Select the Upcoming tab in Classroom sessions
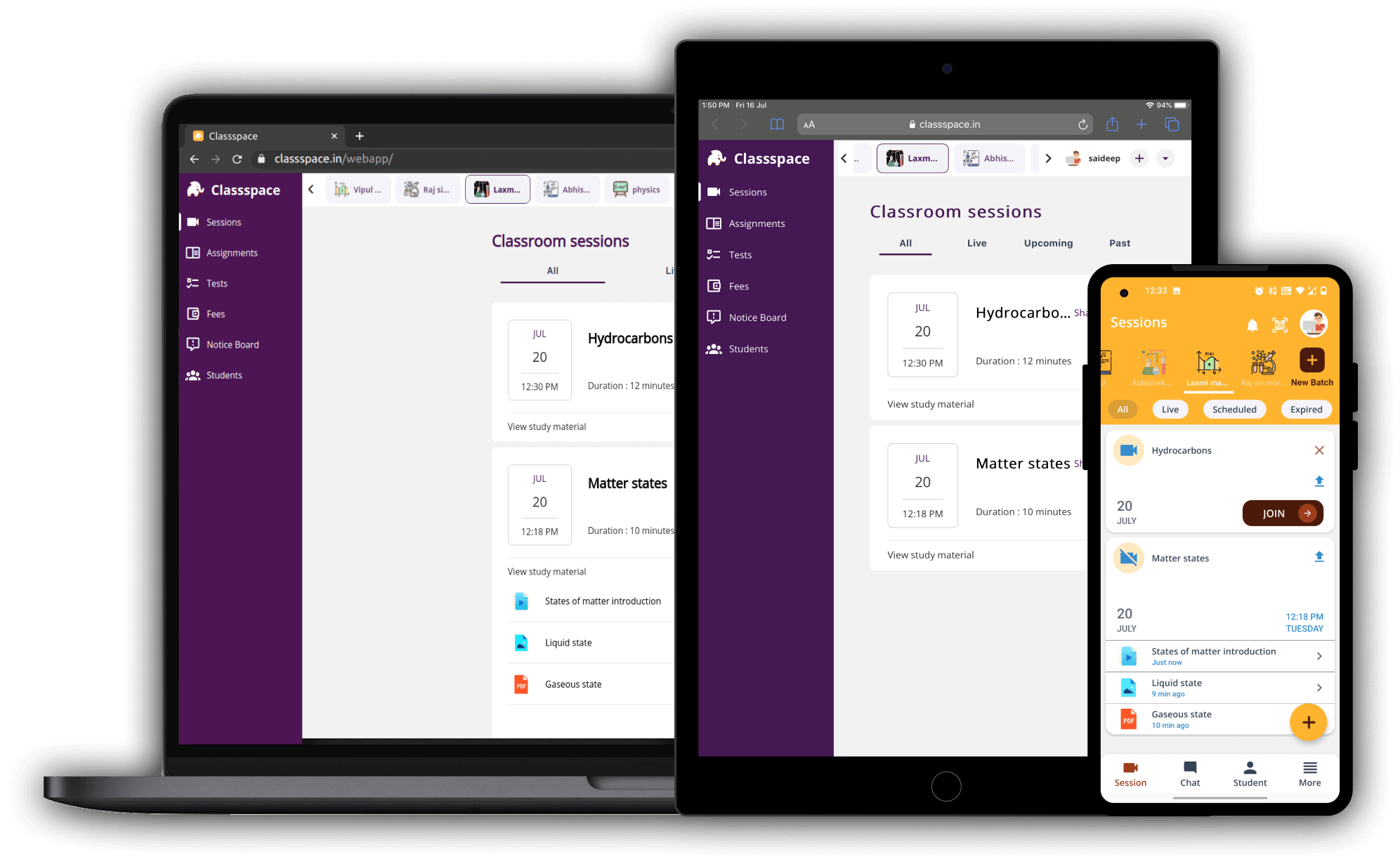The image size is (1400, 862). (x=1048, y=242)
